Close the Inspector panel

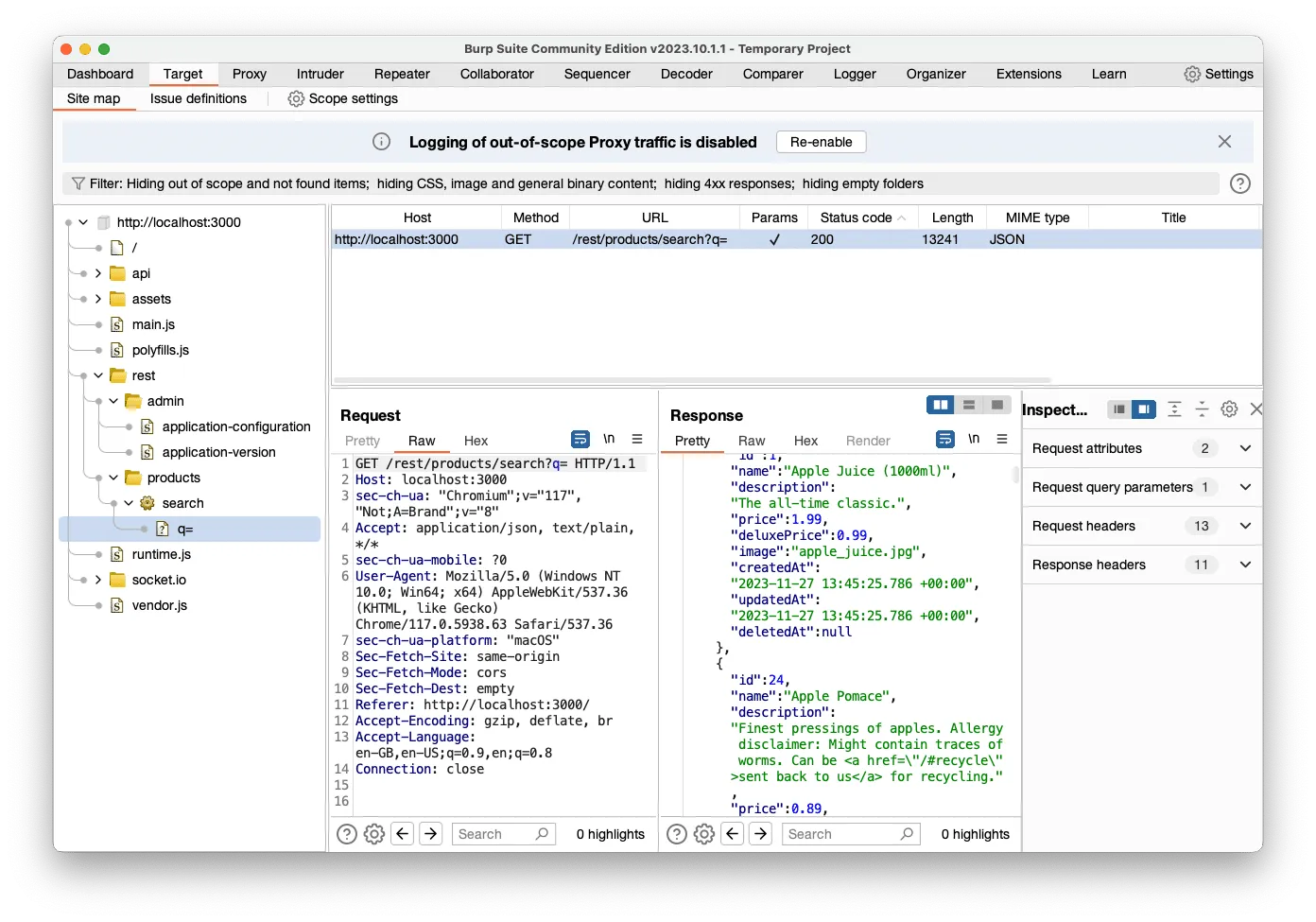pyautogui.click(x=1255, y=409)
